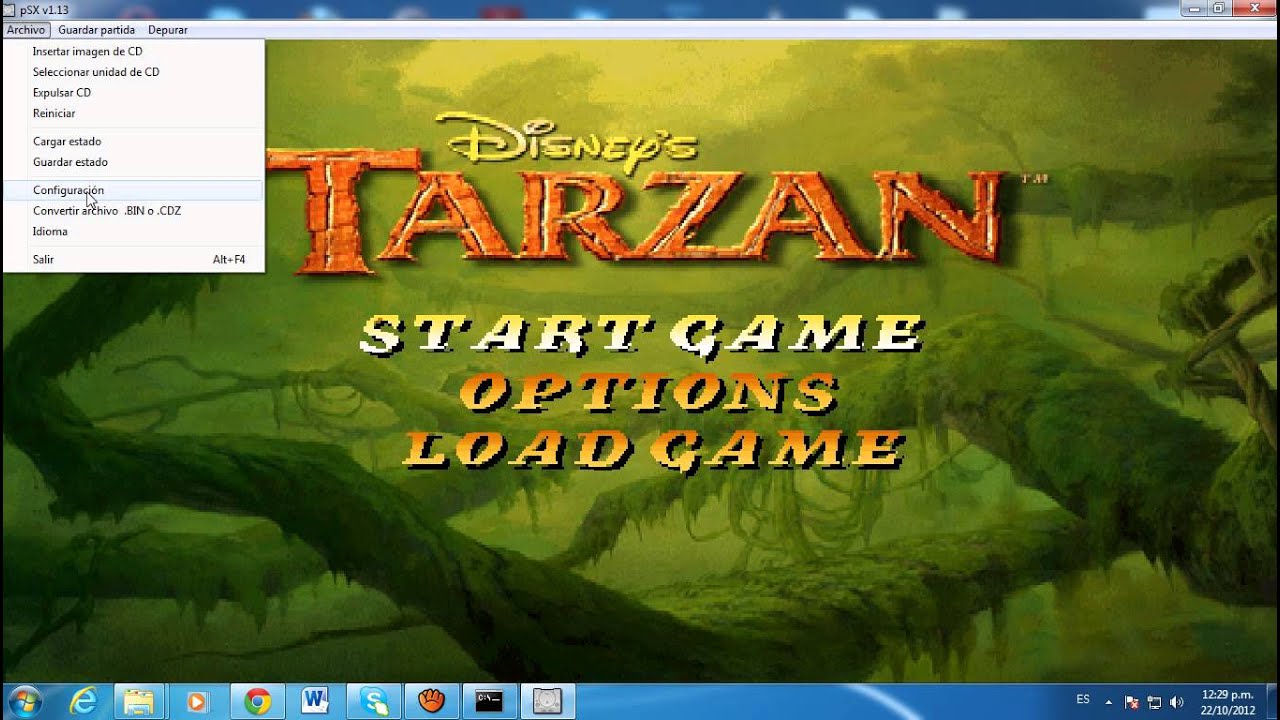Open the Action Center flag icon

click(1132, 702)
